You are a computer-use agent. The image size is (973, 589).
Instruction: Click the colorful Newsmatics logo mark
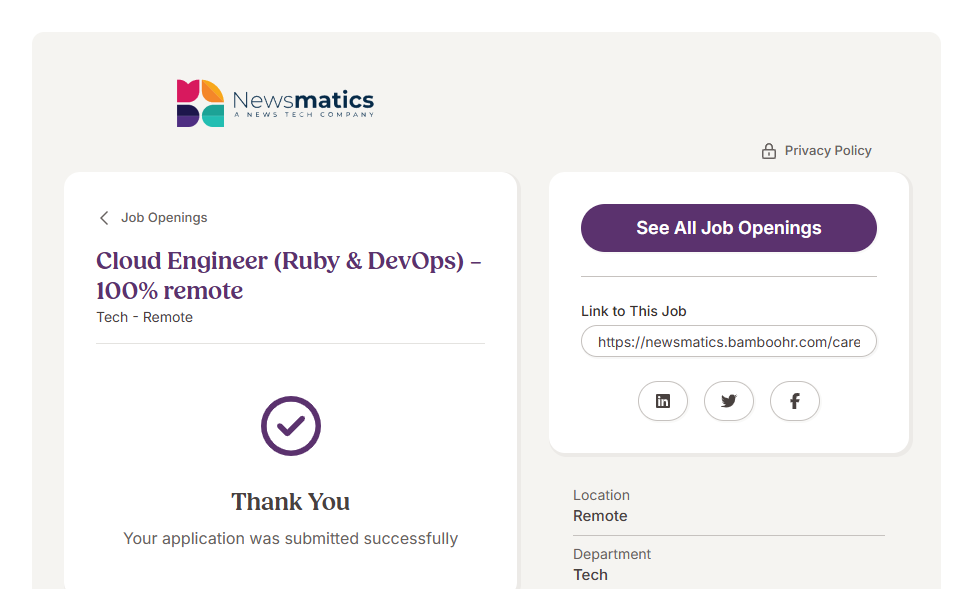(200, 103)
